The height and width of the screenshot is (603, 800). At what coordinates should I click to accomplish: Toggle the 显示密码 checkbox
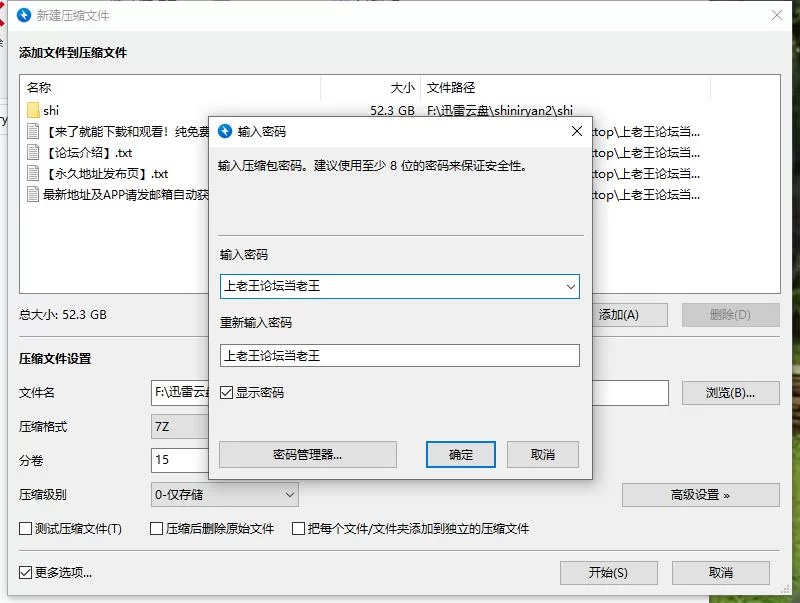227,392
